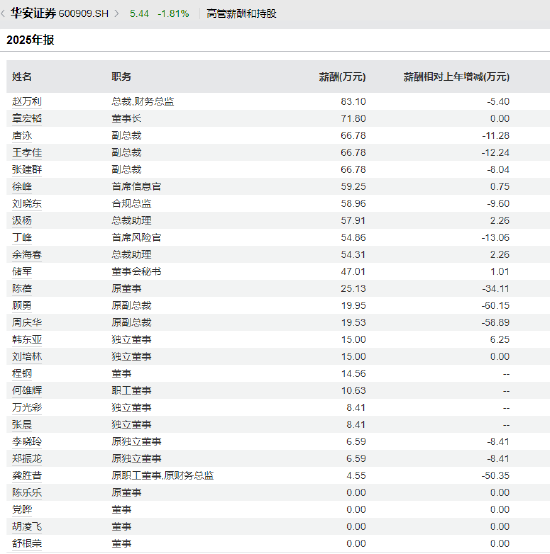
Task: Open the 万光彩 name link
Action: click(x=27, y=407)
